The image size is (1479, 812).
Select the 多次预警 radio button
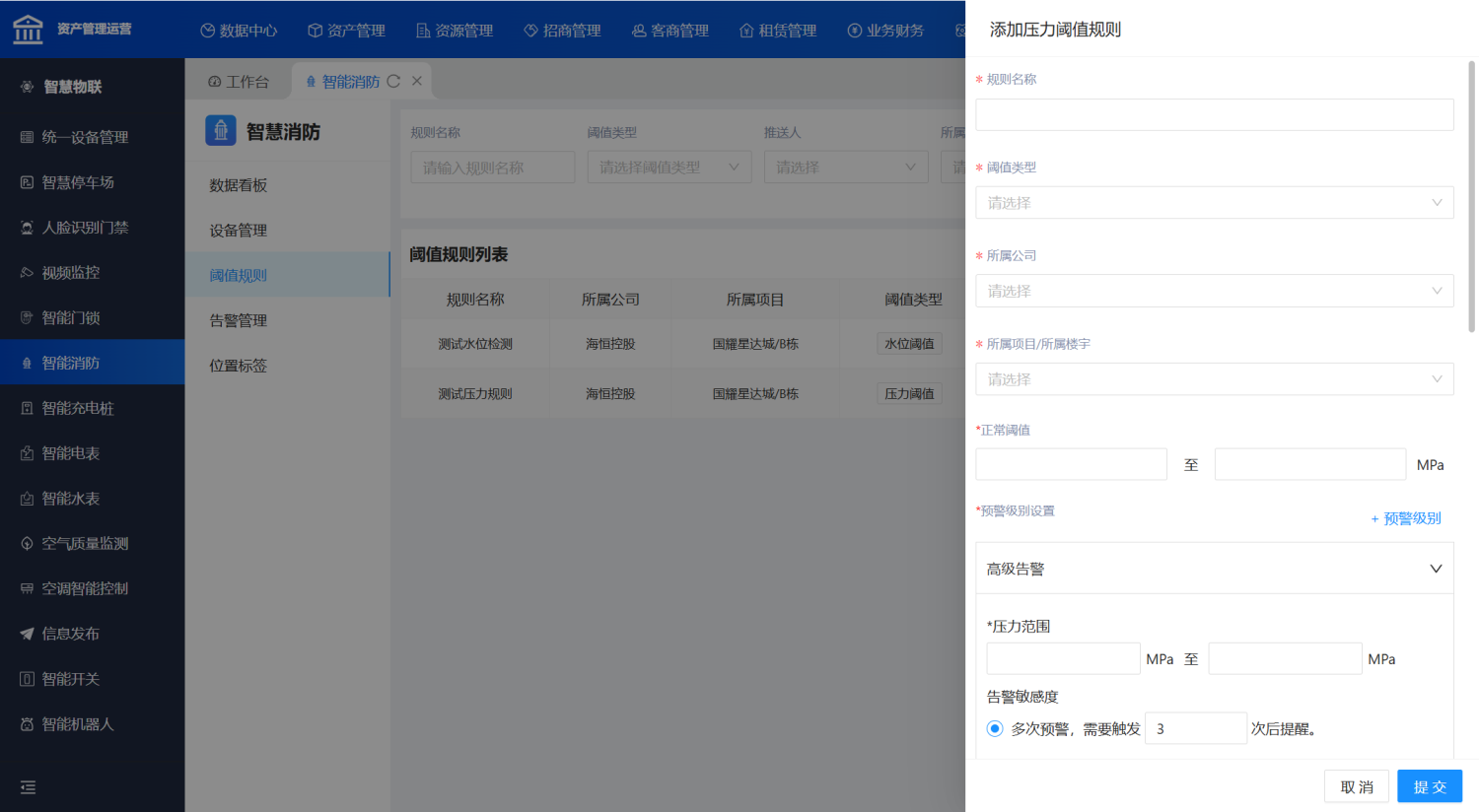[995, 729]
